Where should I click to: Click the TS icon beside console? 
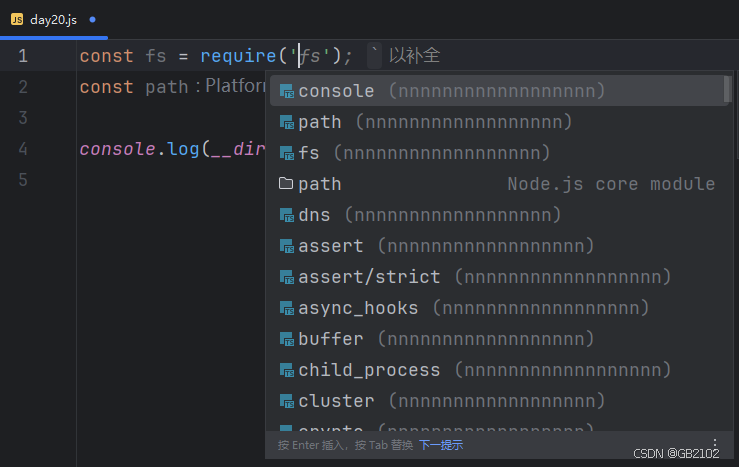point(287,91)
